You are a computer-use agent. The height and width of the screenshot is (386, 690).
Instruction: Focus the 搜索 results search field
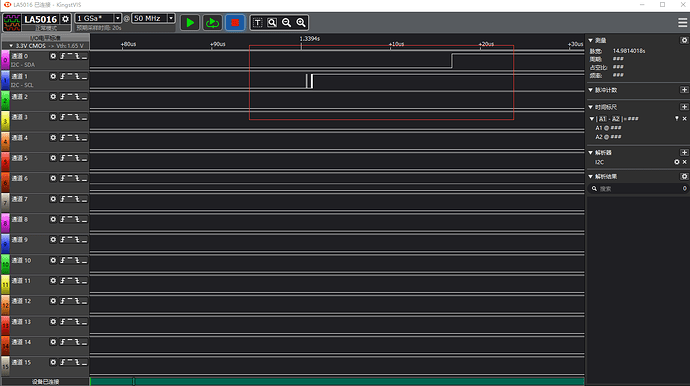click(638, 188)
